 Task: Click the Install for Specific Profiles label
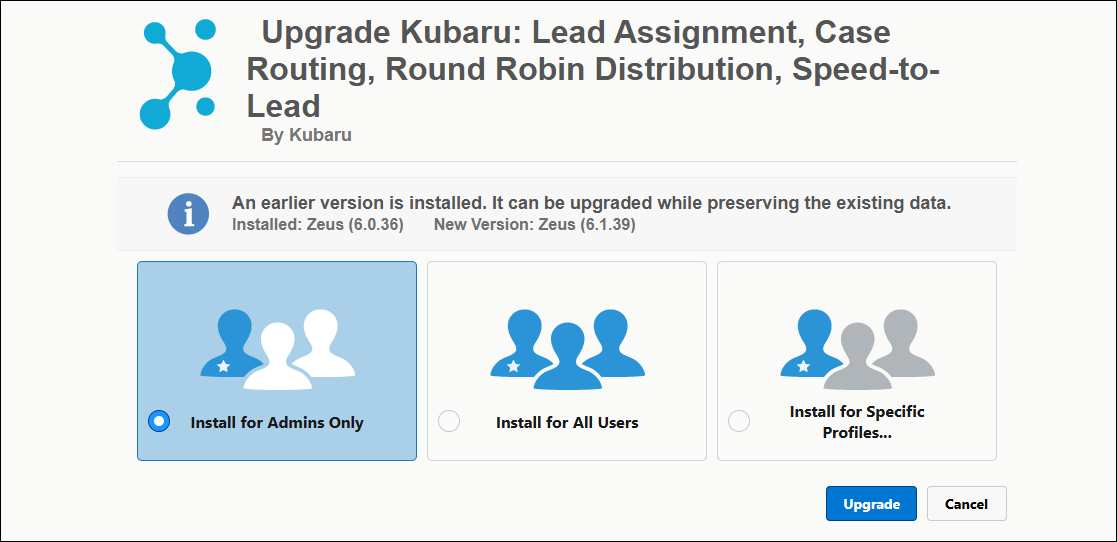pos(857,422)
